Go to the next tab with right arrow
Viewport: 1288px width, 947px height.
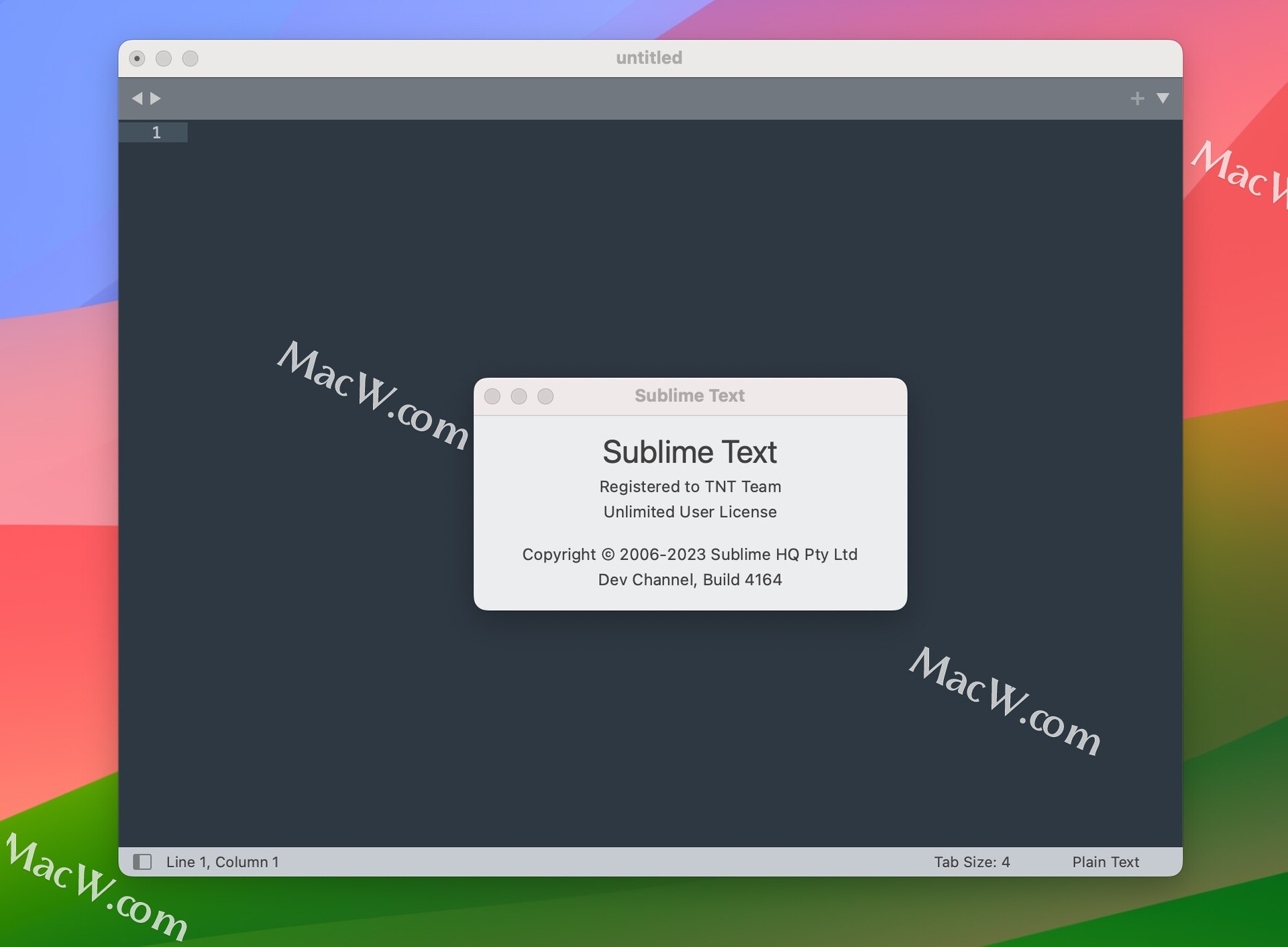click(156, 99)
